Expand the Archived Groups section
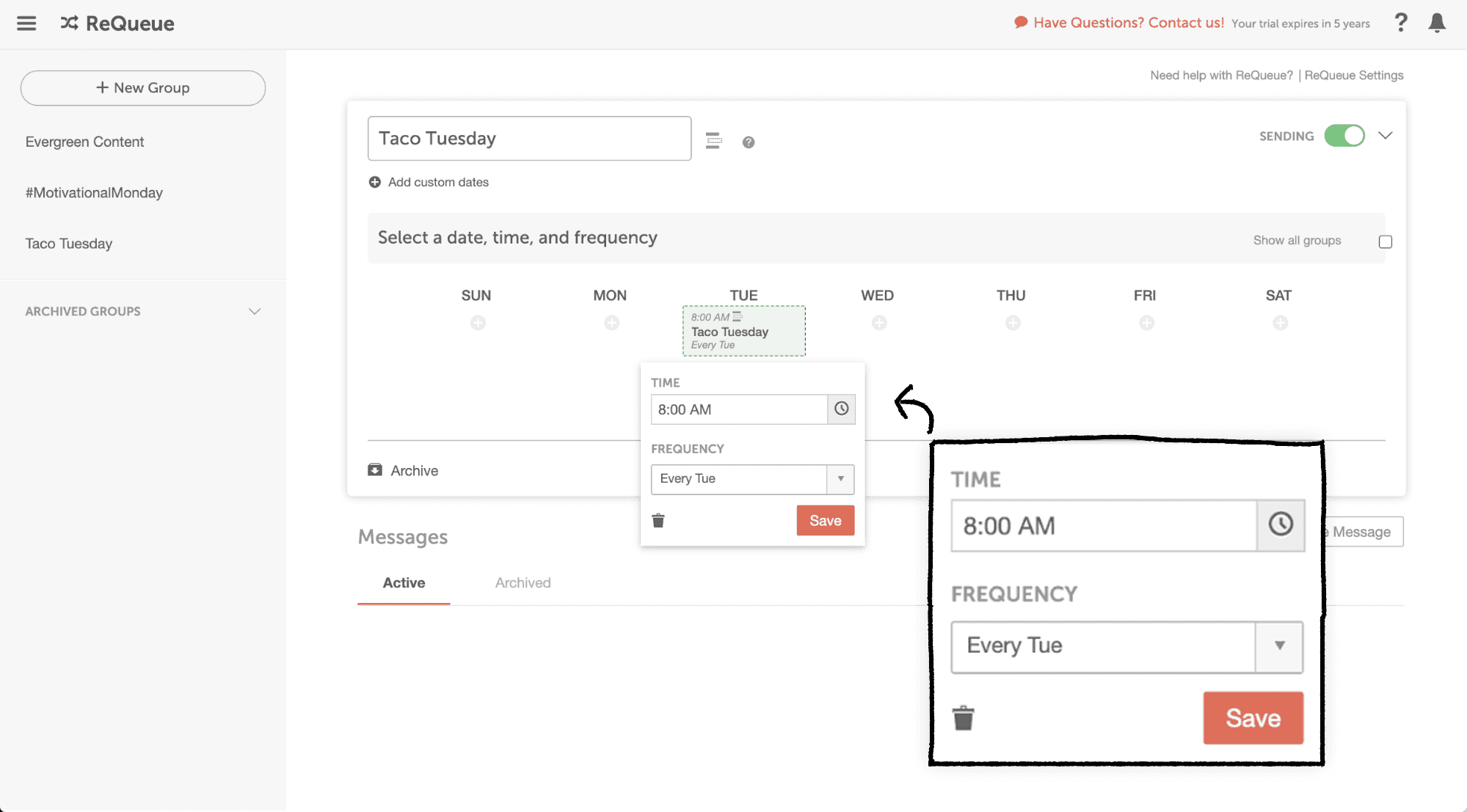This screenshot has width=1467, height=812. tap(254, 311)
